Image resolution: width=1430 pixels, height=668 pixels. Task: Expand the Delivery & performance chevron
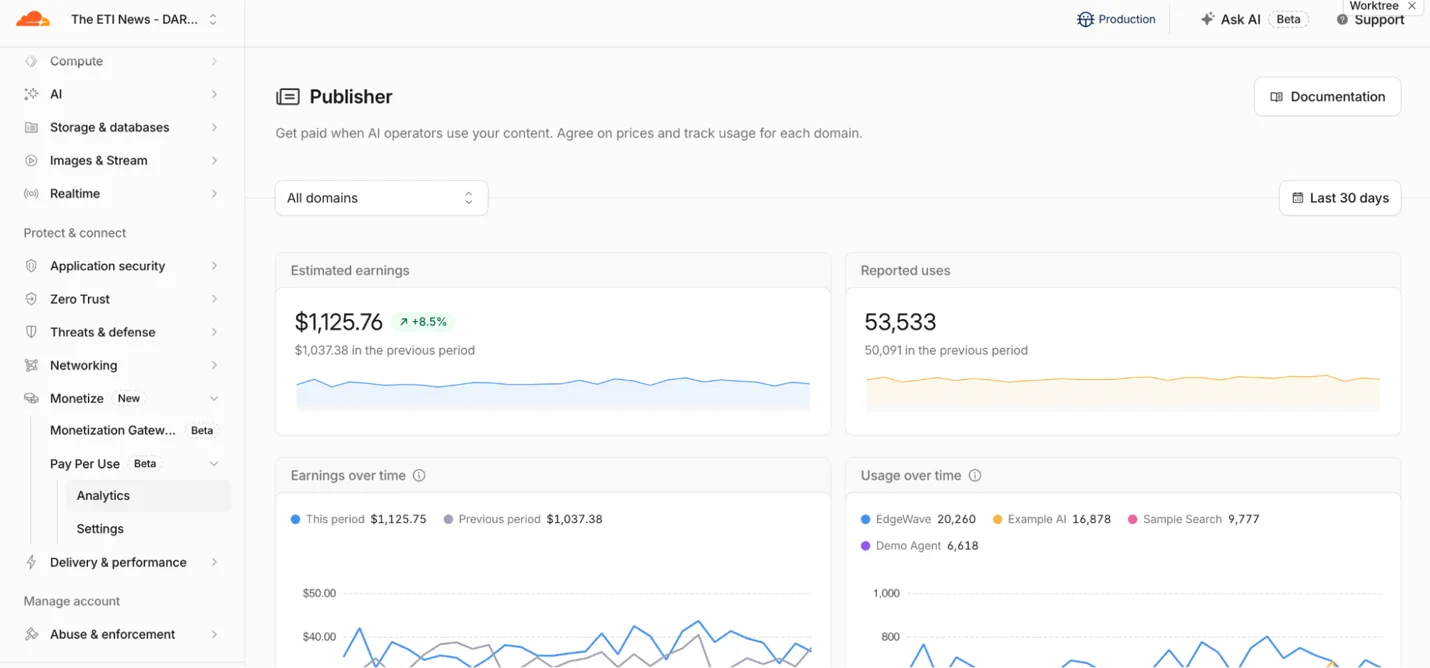pyautogui.click(x=214, y=562)
